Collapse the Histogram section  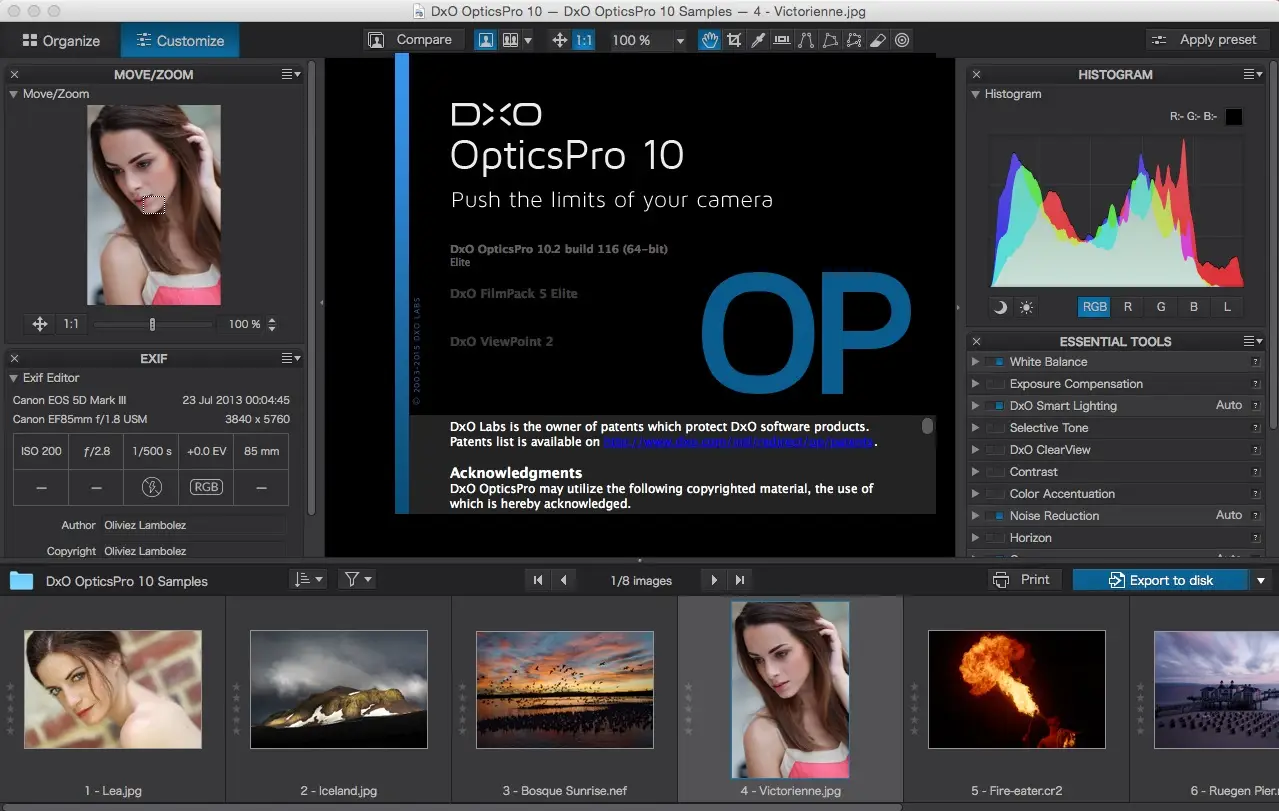[976, 94]
